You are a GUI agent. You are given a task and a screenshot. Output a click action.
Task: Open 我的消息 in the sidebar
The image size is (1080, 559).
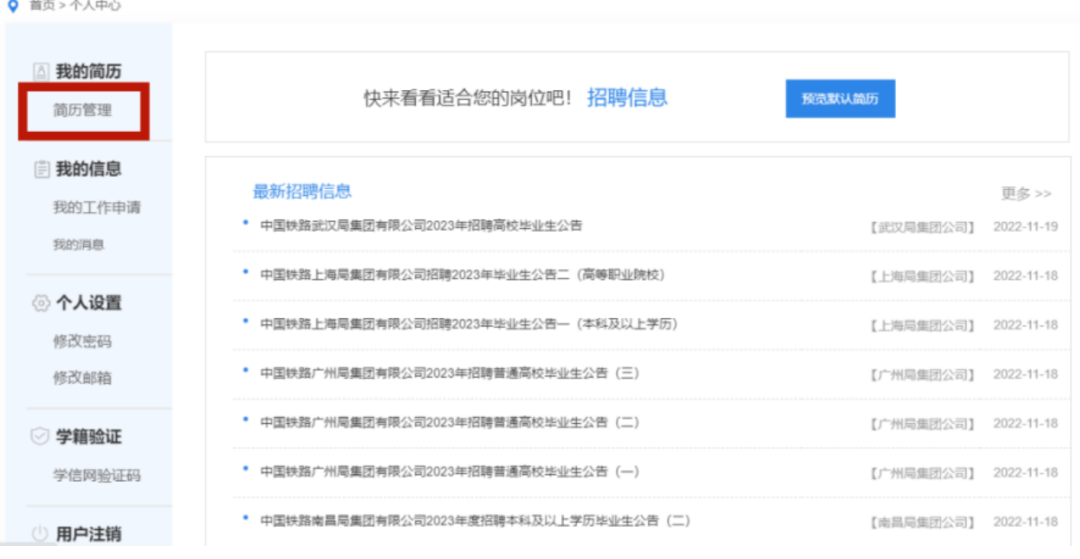(79, 245)
